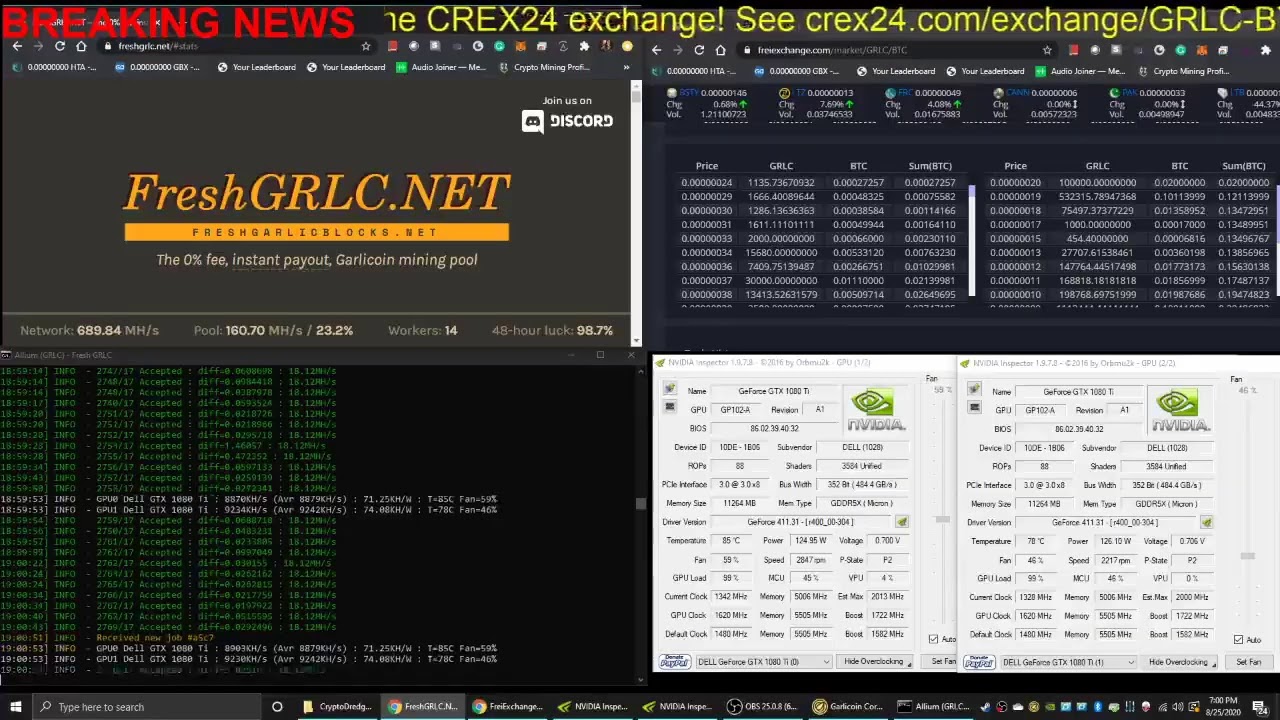Click the taskbar clock showing 7:00 PM
The image size is (1280, 720).
1223,707
